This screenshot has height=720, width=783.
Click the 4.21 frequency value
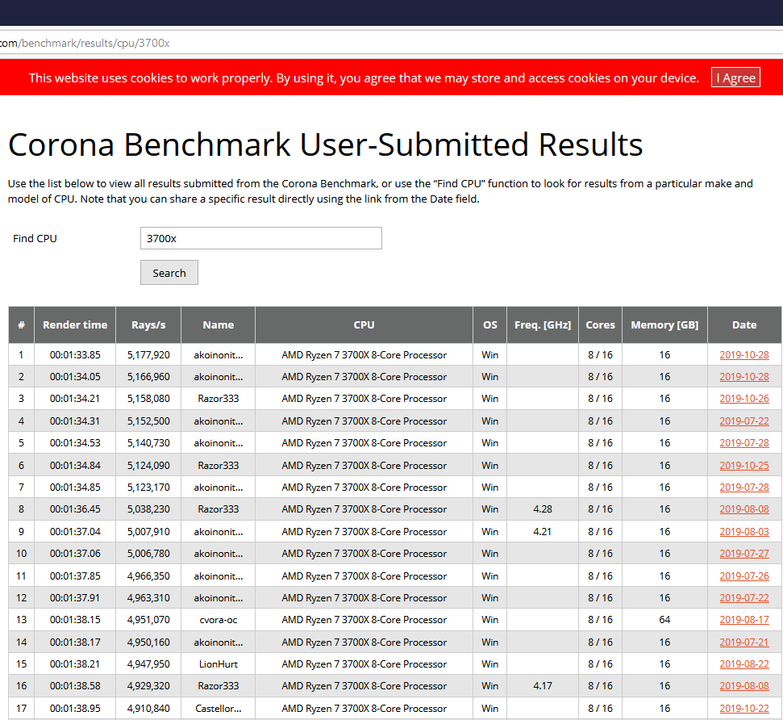543,532
